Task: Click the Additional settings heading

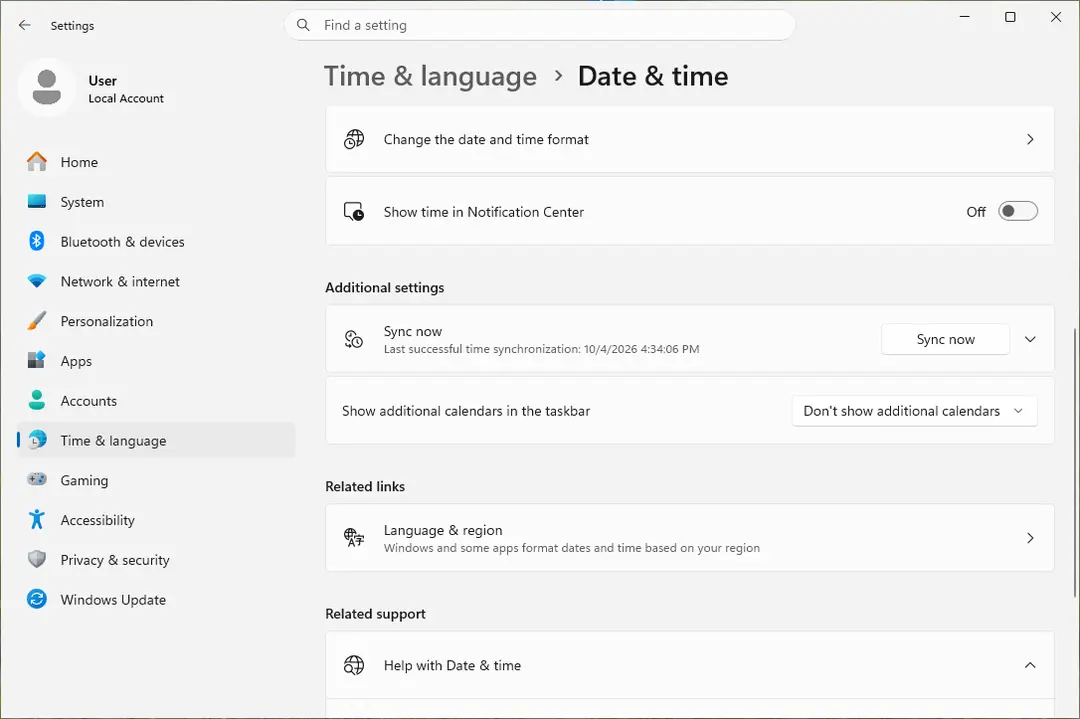Action: (x=384, y=288)
